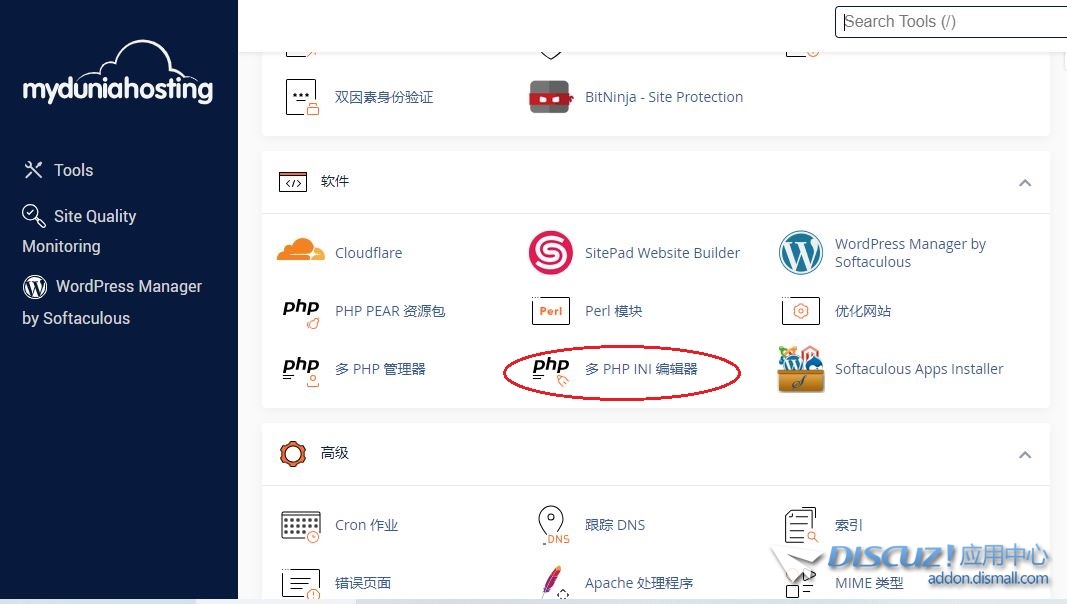Click the Apache 处理程序 feather icon

(x=554, y=582)
